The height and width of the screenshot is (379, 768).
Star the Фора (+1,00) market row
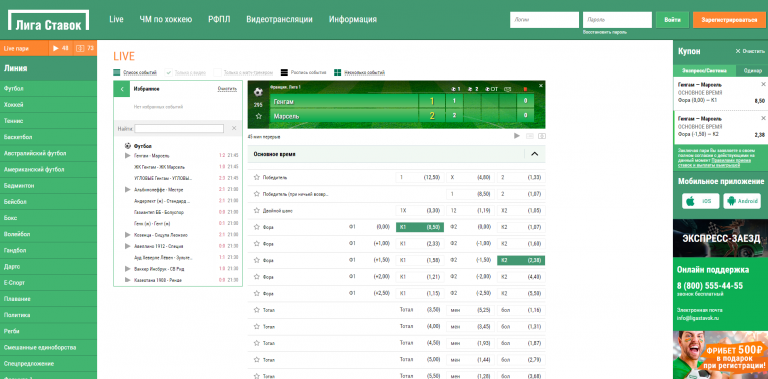(x=256, y=243)
